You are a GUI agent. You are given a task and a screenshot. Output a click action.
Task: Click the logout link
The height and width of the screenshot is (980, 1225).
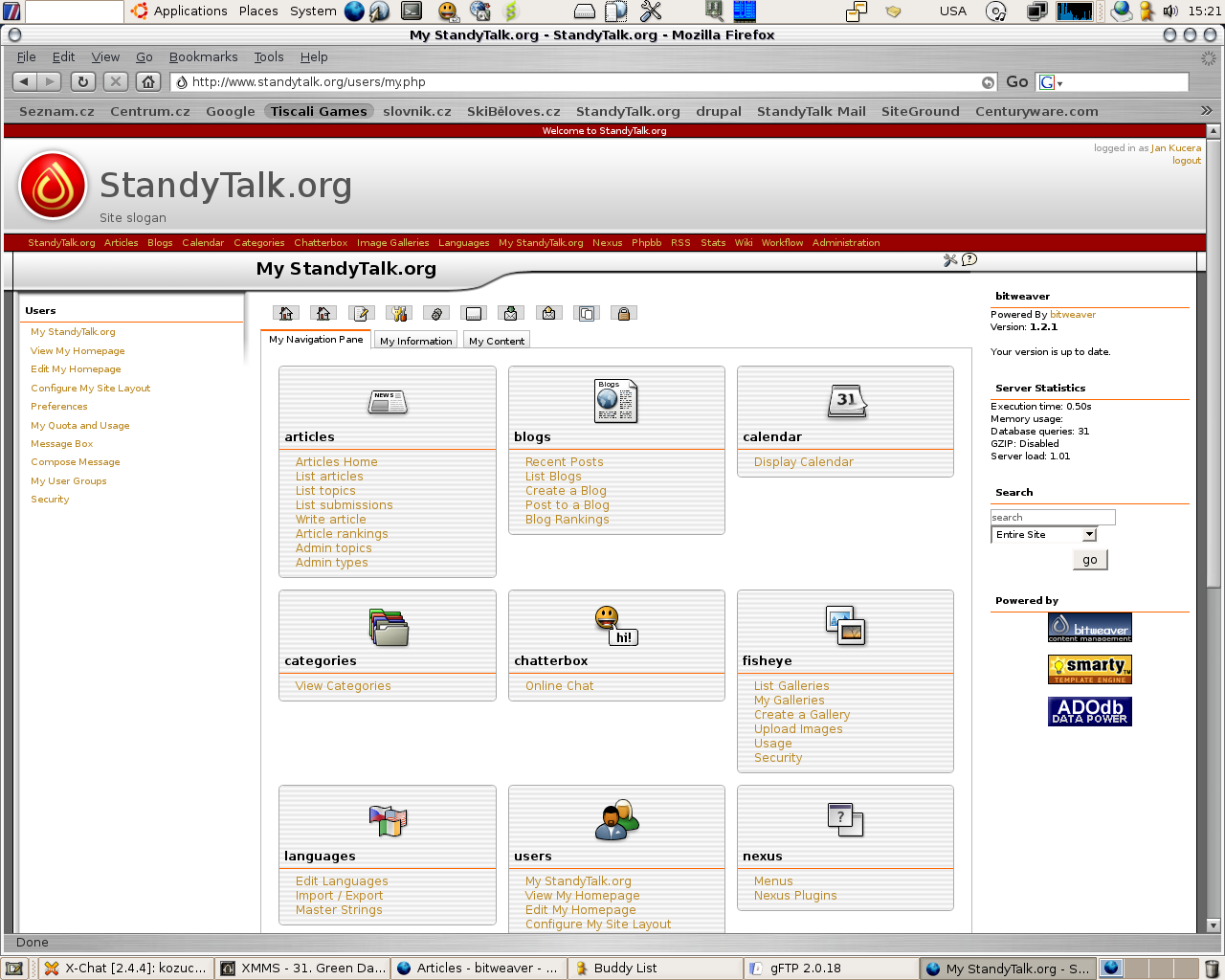tap(1187, 161)
